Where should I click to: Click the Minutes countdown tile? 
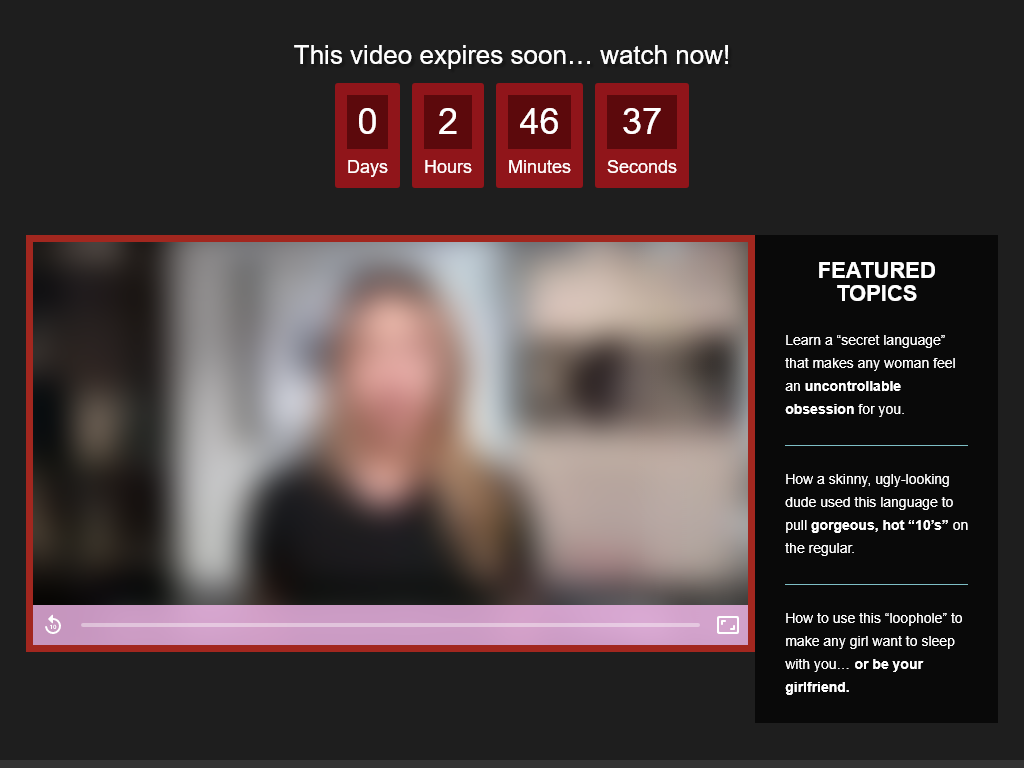[539, 136]
